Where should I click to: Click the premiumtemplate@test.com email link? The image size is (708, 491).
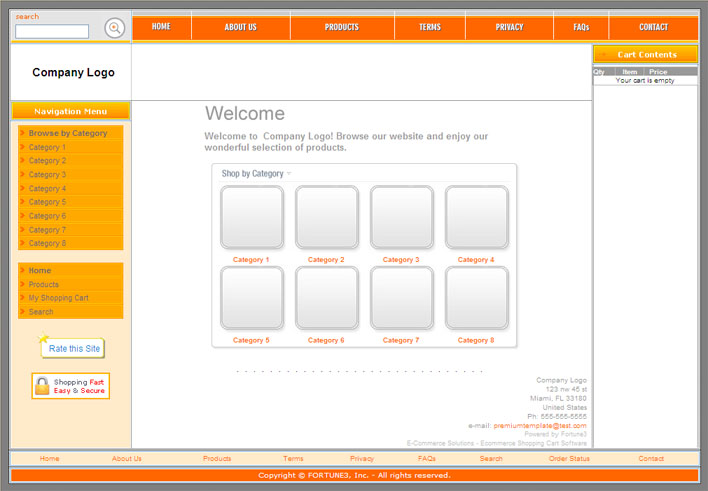[539, 426]
